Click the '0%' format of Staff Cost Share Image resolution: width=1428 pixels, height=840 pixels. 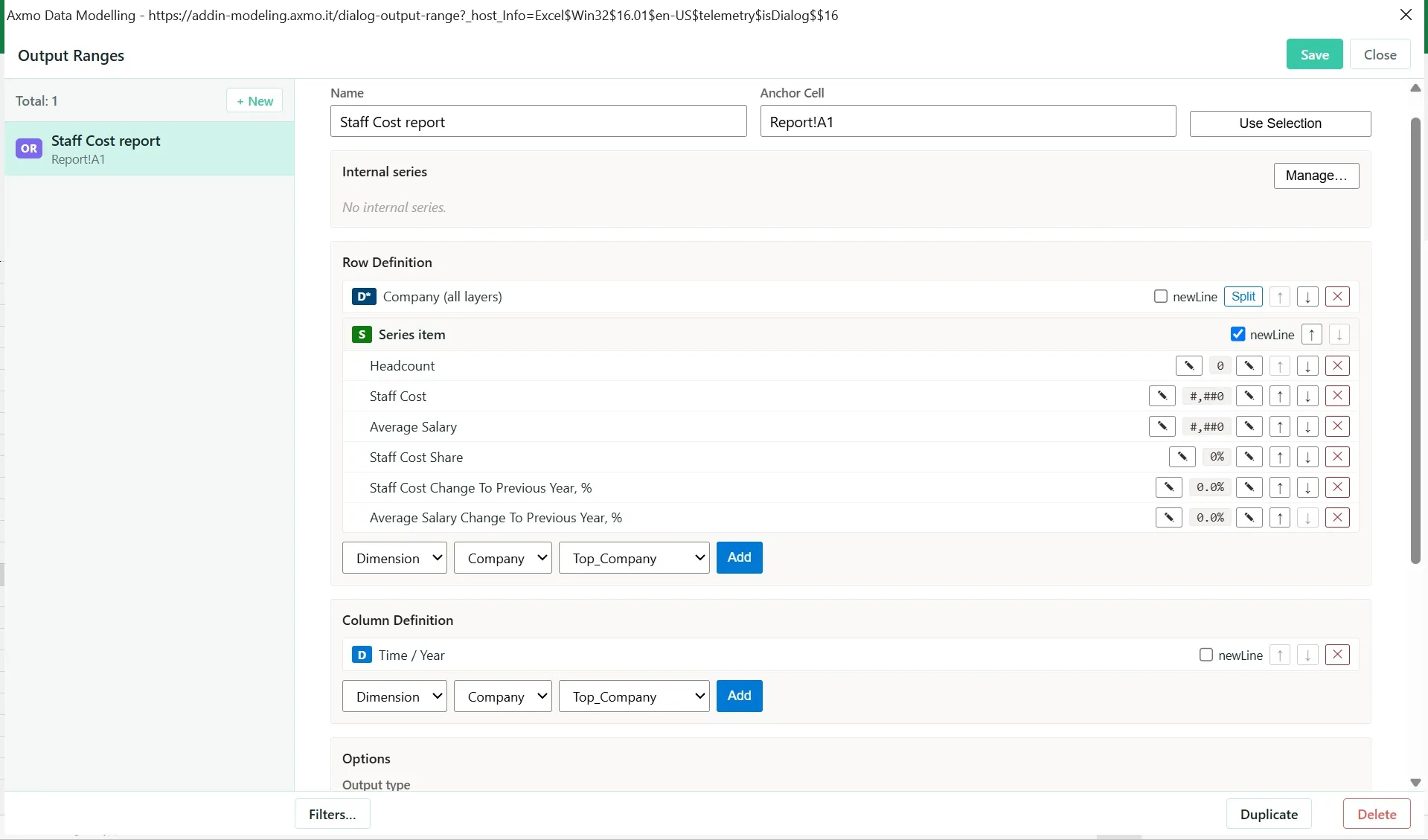1217,458
